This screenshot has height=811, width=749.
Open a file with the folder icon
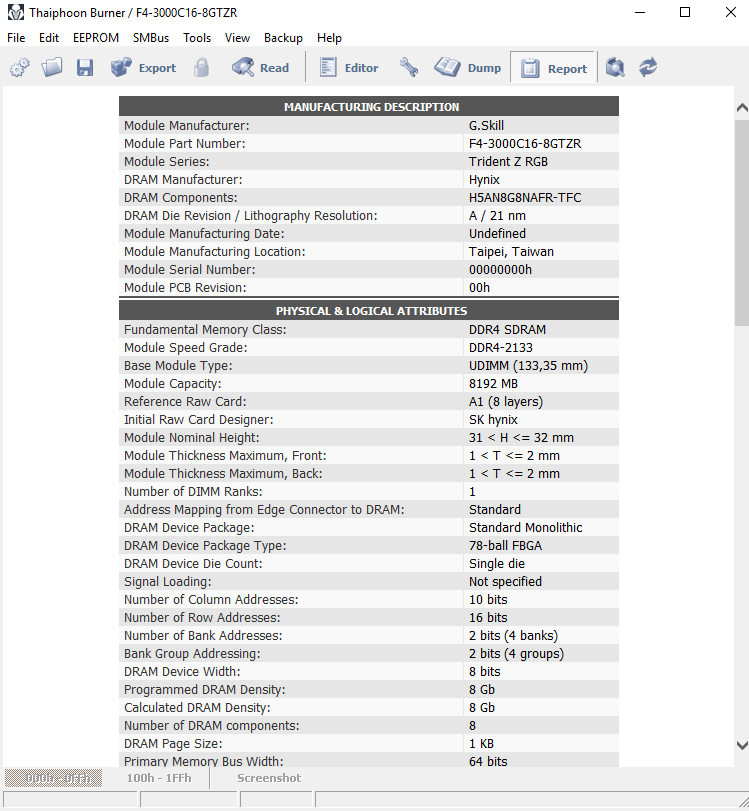tap(52, 67)
